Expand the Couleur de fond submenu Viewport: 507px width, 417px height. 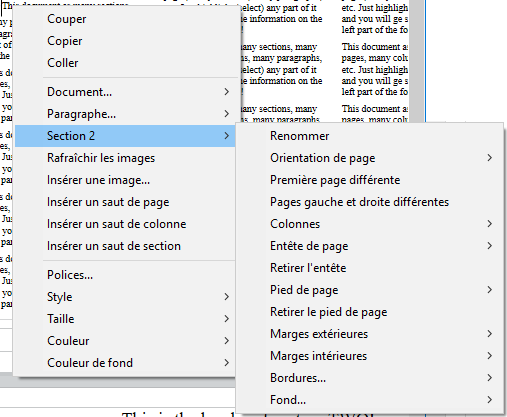[x=127, y=363]
